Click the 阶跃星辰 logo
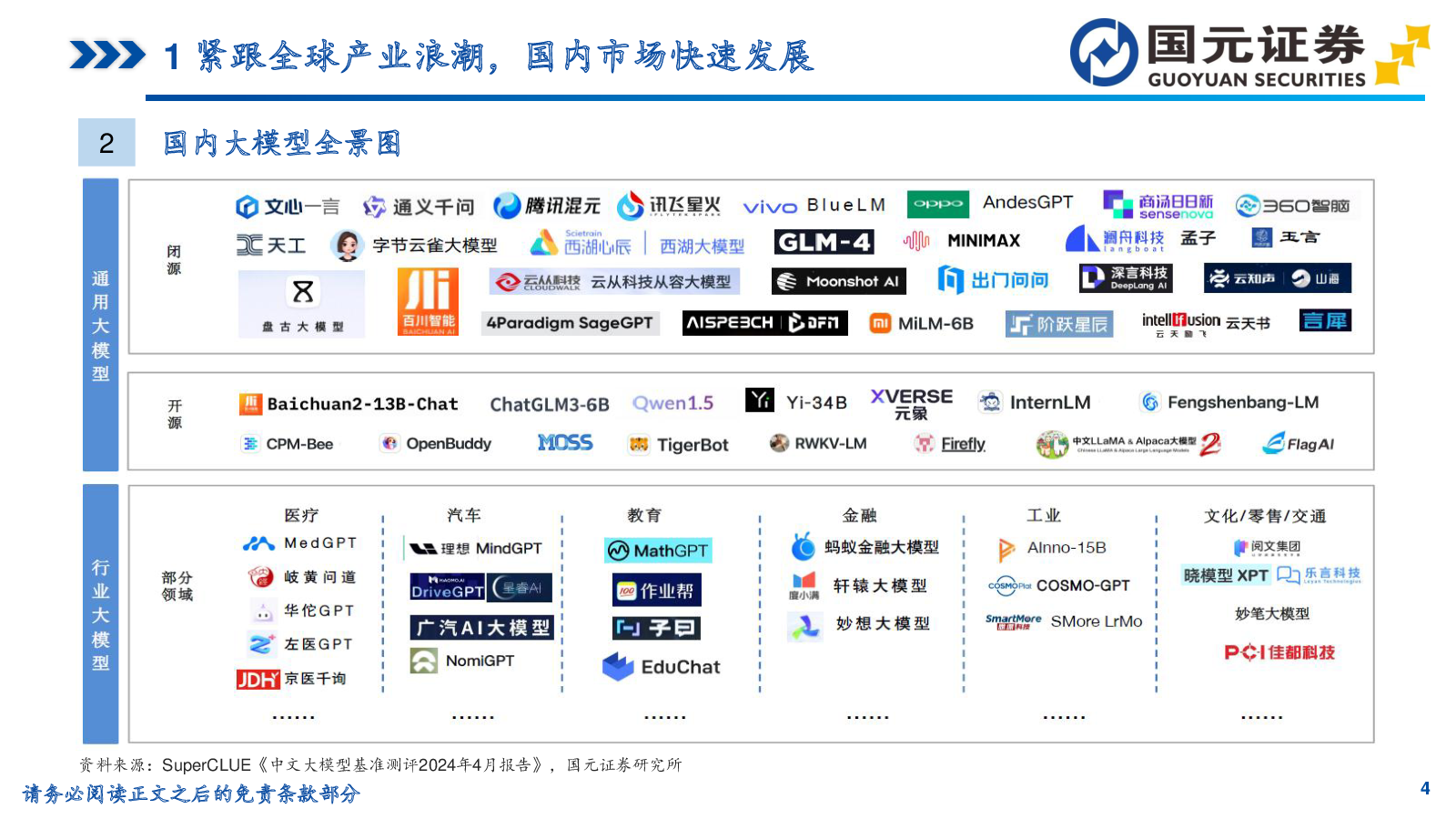The height and width of the screenshot is (819, 1456). (x=1060, y=324)
